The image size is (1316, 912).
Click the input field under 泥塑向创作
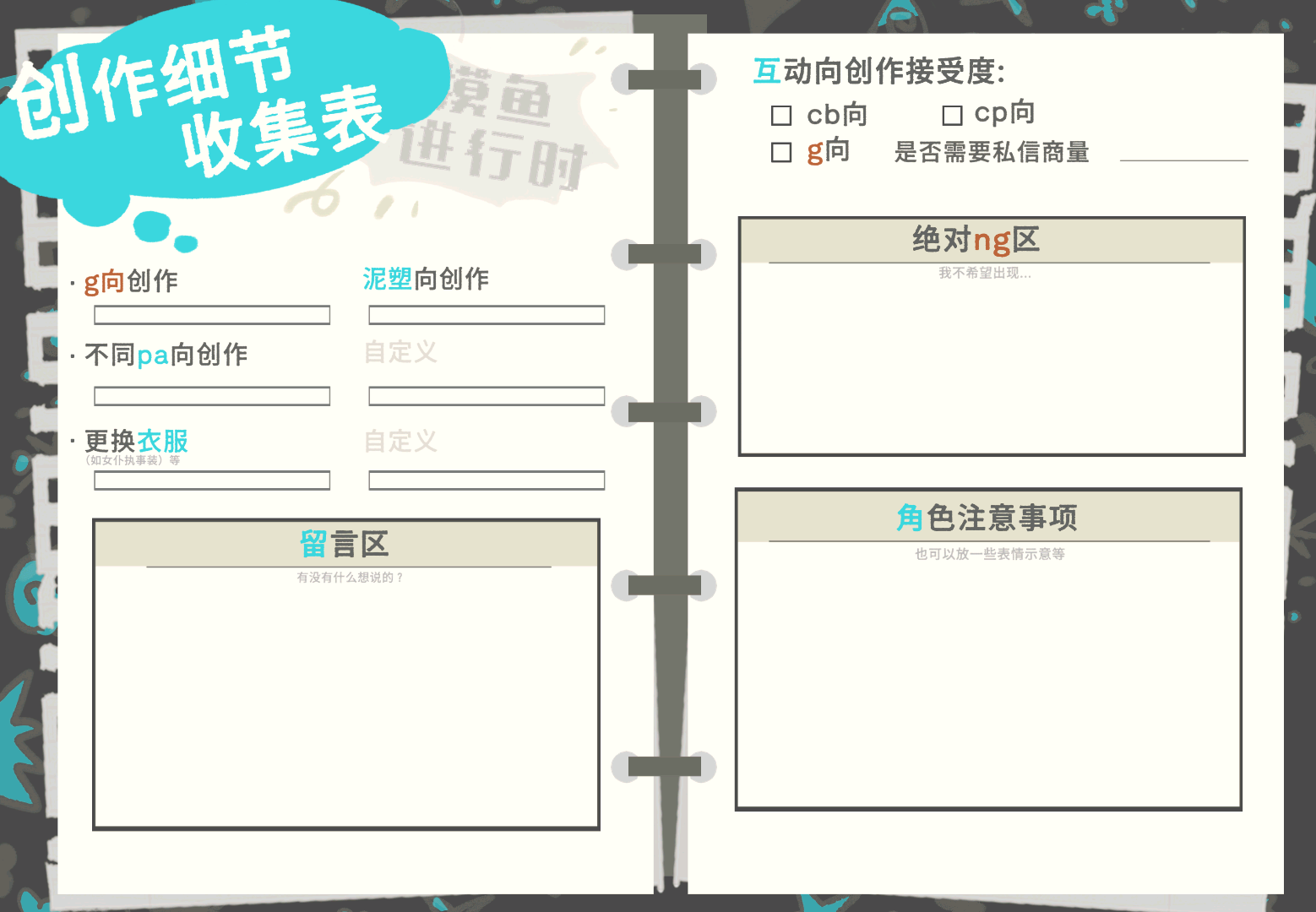click(487, 315)
